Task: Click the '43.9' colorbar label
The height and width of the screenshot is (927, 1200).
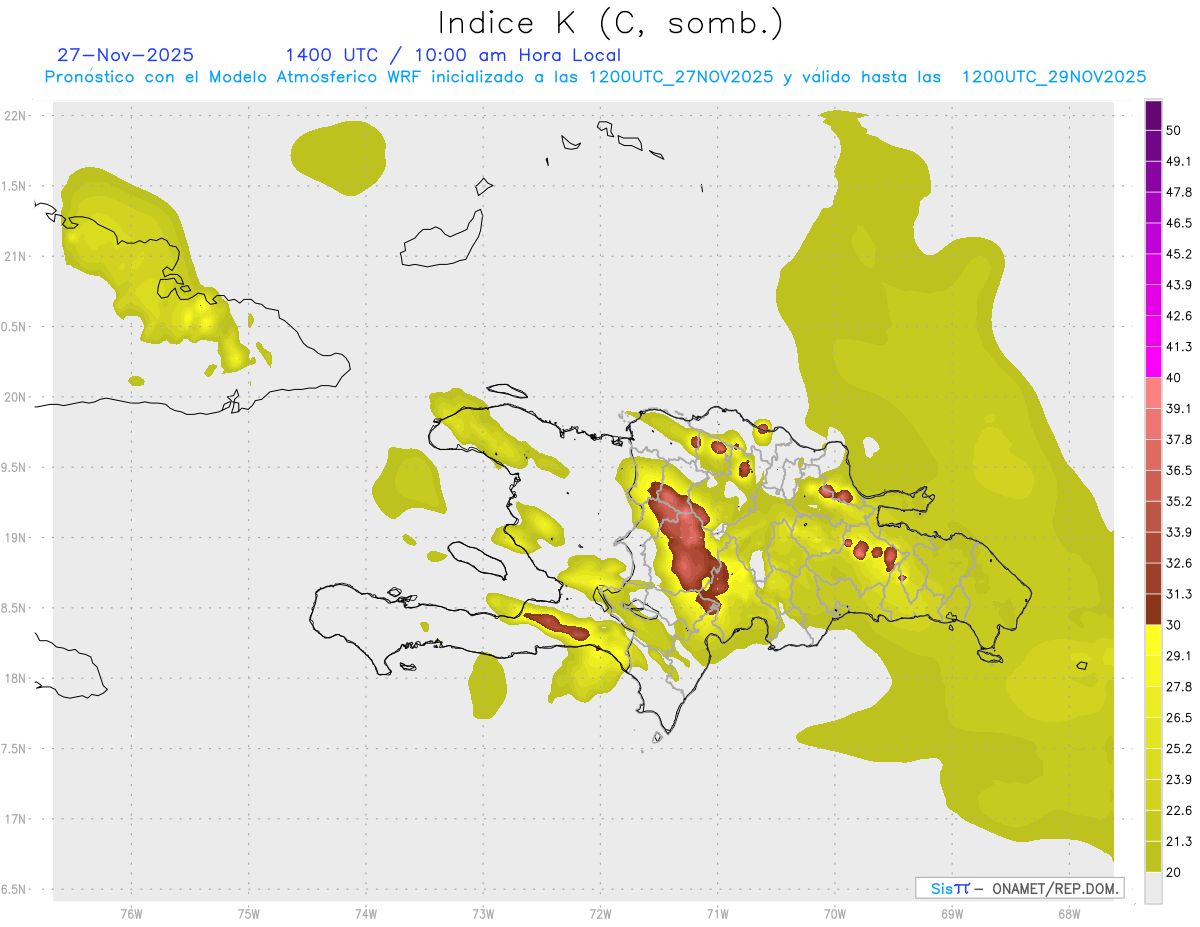Action: 1179,285
